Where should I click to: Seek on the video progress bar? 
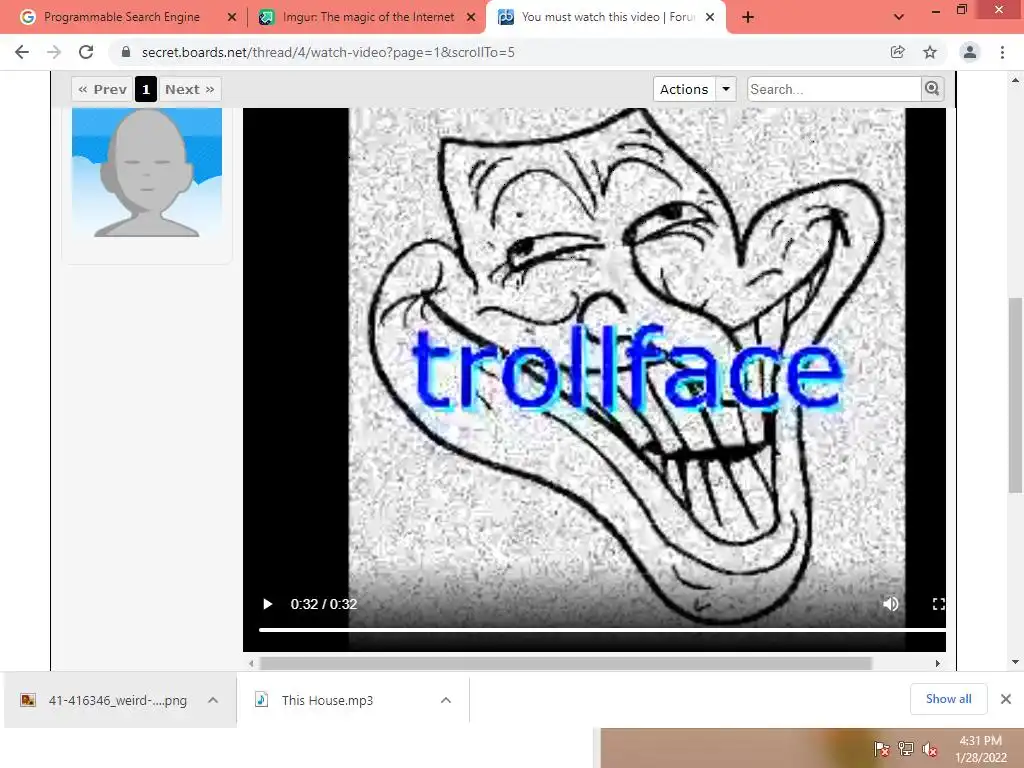[x=602, y=630]
